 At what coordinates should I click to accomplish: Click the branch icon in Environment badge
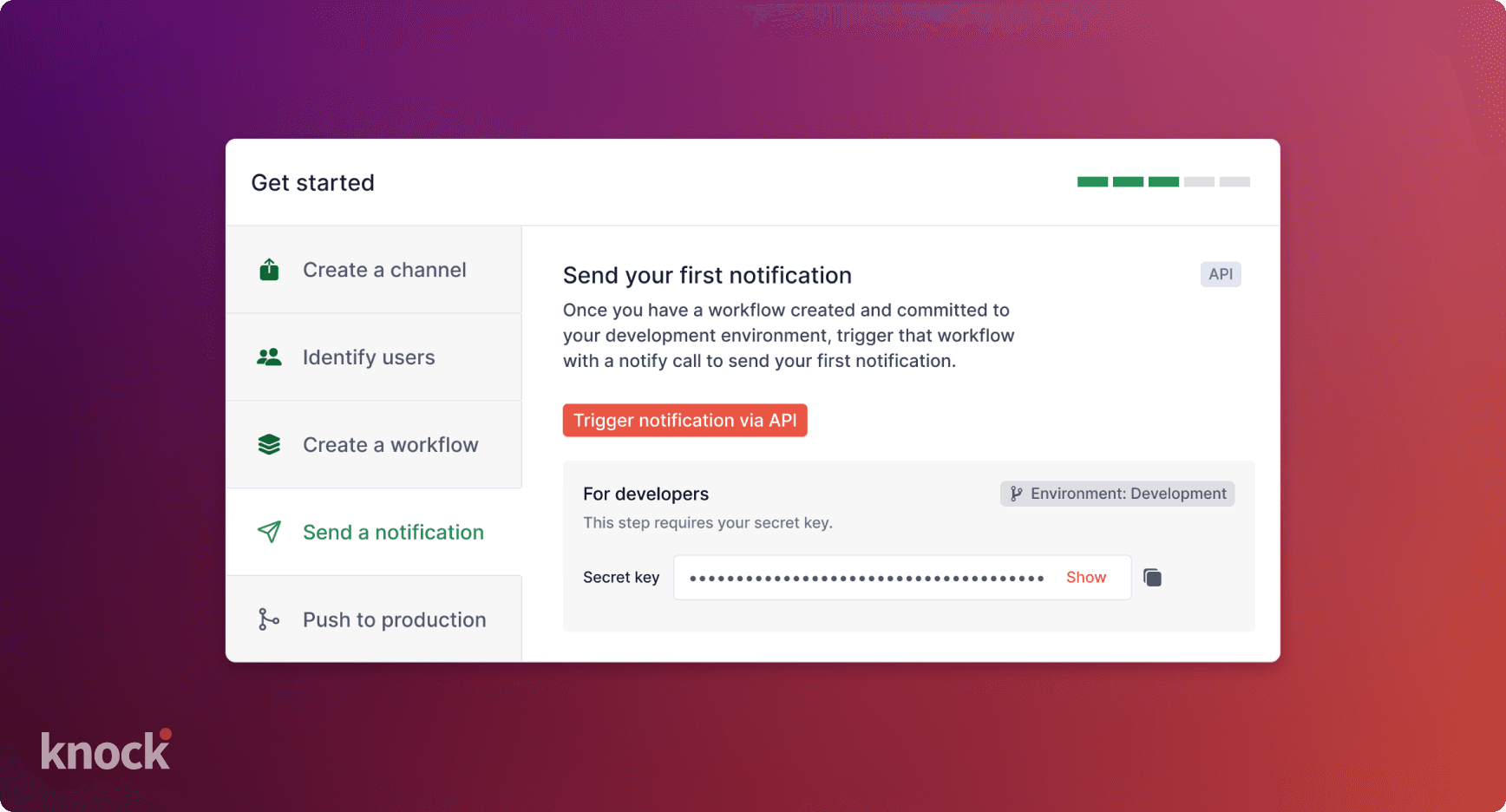coord(1016,494)
